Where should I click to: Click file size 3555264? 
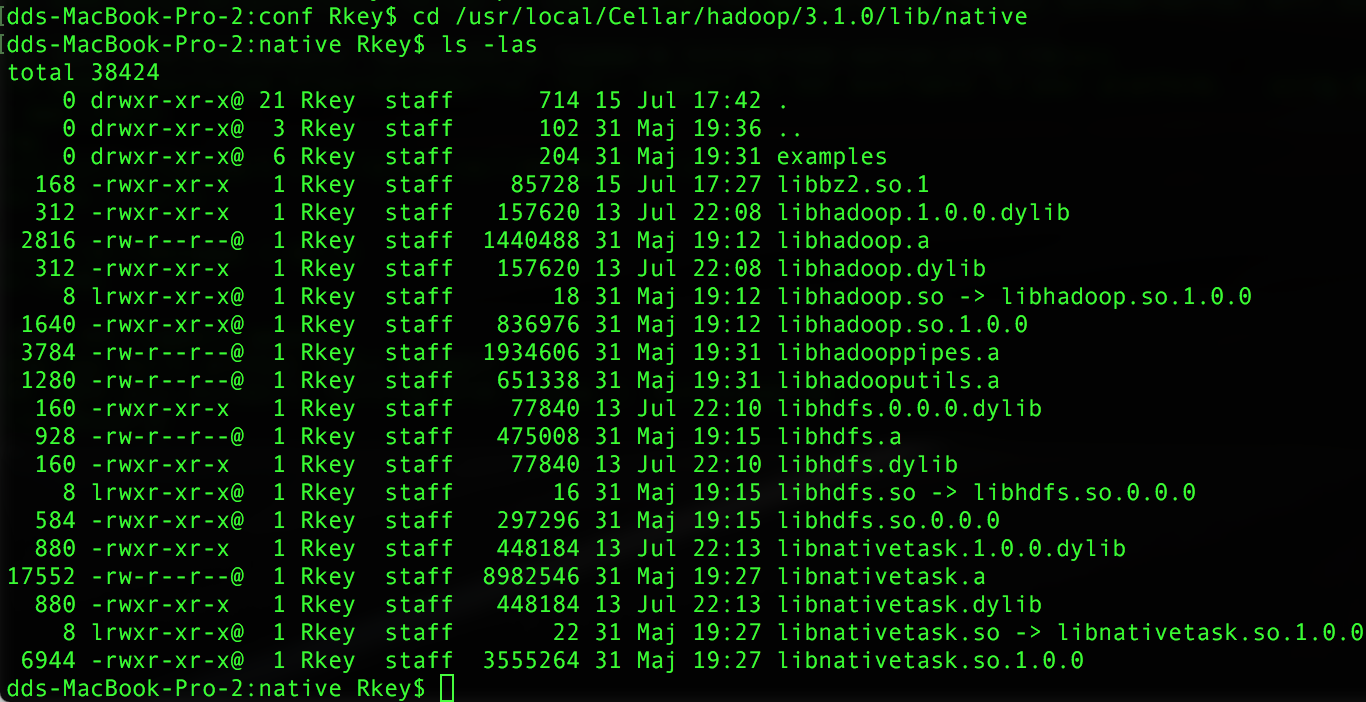coord(531,661)
